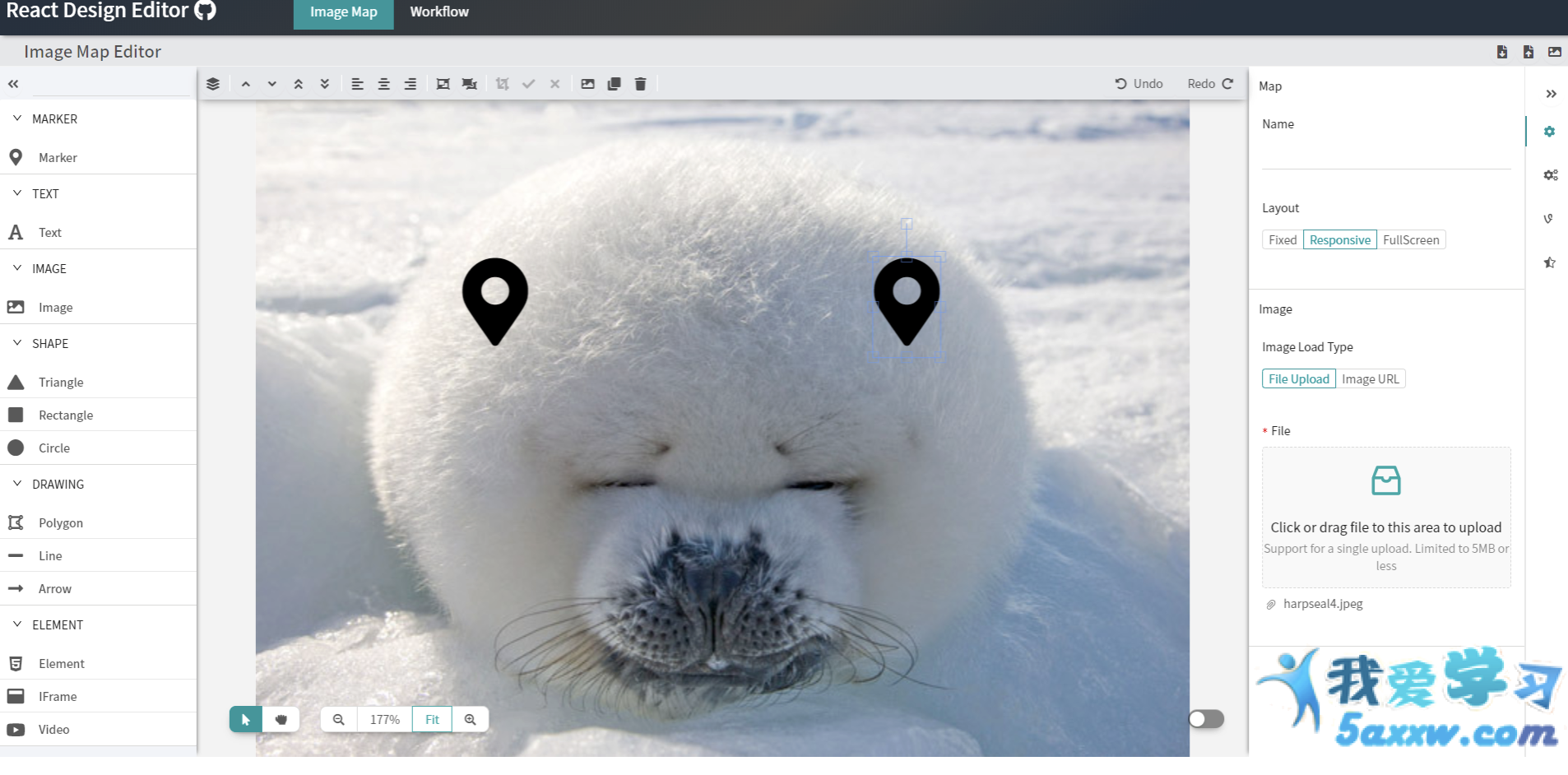
Task: Open the styles star icon tab
Action: (x=1549, y=262)
